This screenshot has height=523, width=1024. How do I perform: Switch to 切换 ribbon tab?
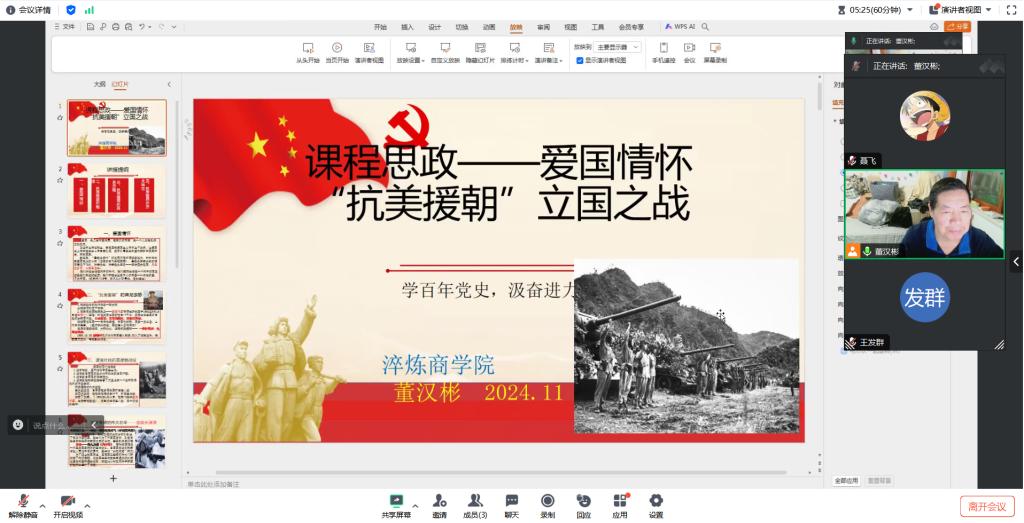click(462, 27)
